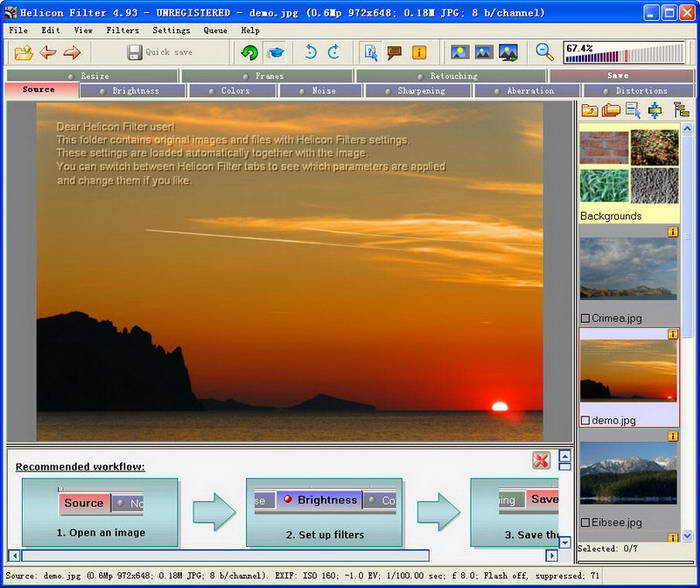Open the Filters menu
This screenshot has height=588, width=700.
point(123,30)
